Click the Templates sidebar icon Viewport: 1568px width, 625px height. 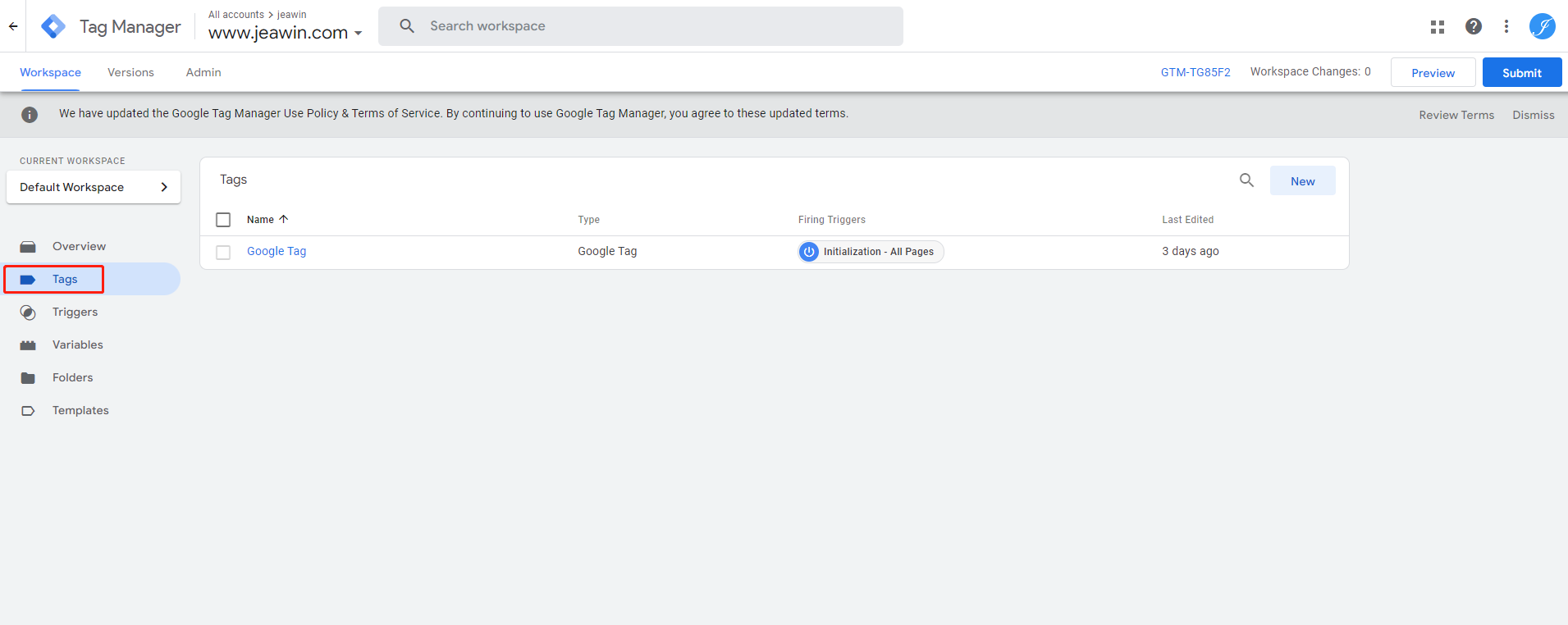coord(28,411)
